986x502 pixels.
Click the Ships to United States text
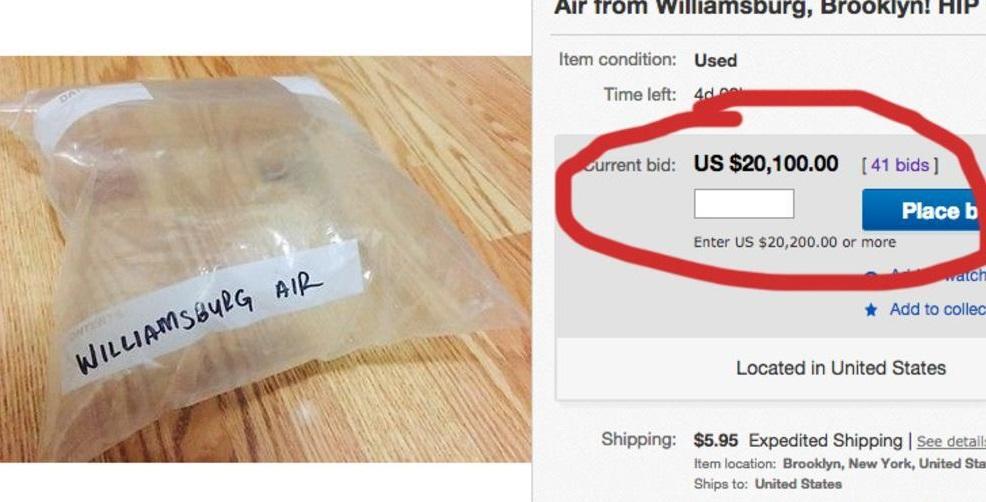point(768,484)
